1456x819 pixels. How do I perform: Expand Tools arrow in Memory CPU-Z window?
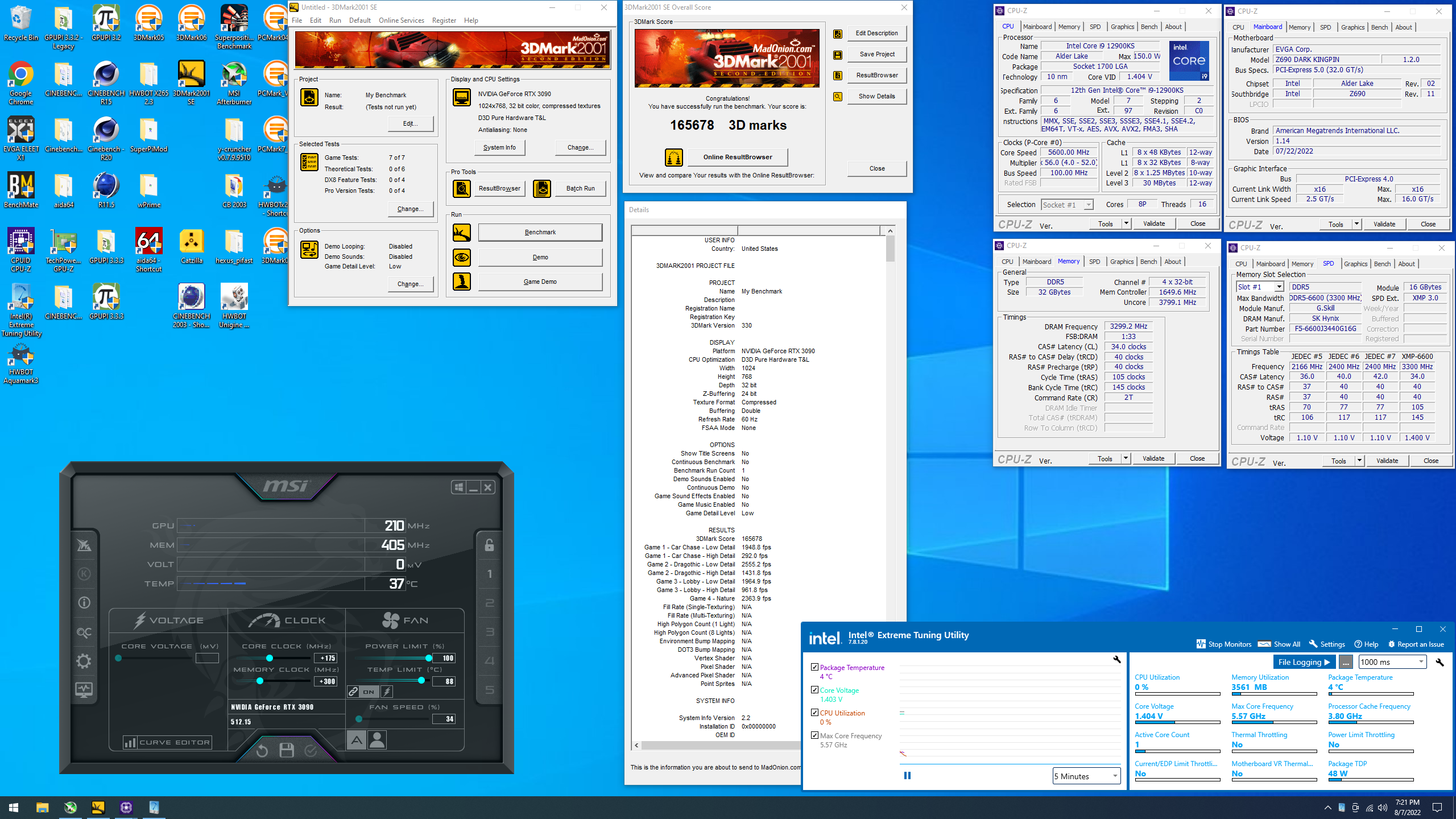pos(1126,458)
